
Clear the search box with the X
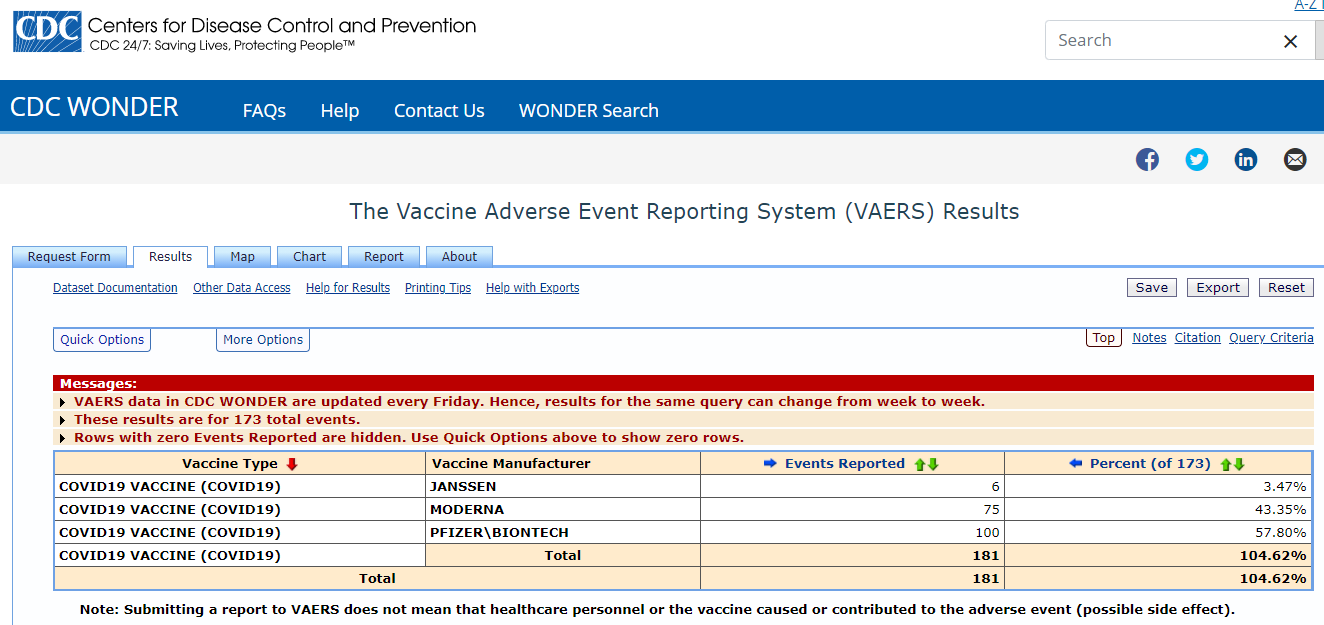1290,41
